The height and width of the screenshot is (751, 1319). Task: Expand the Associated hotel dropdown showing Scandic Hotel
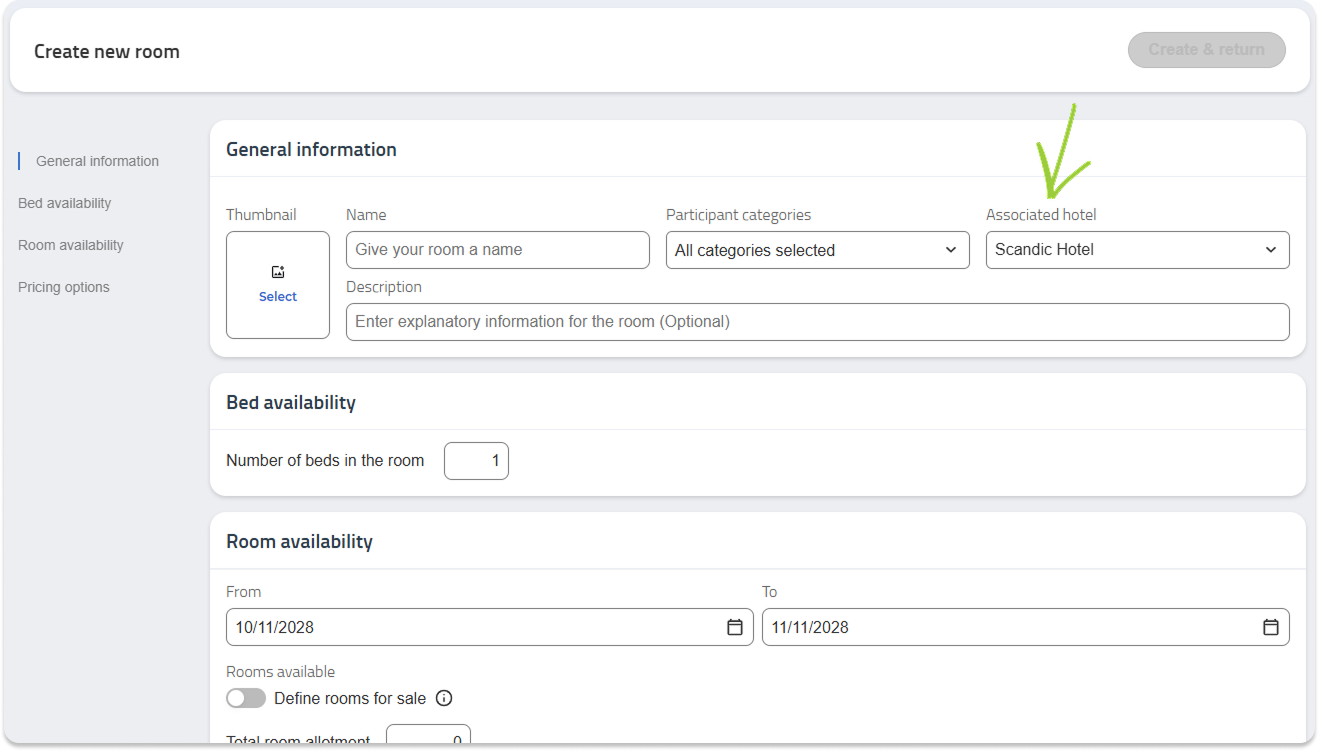pos(1138,250)
